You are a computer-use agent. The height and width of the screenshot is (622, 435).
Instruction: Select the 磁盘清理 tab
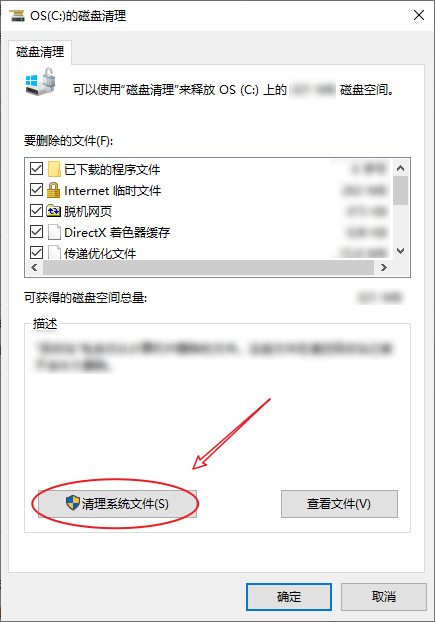(40, 52)
